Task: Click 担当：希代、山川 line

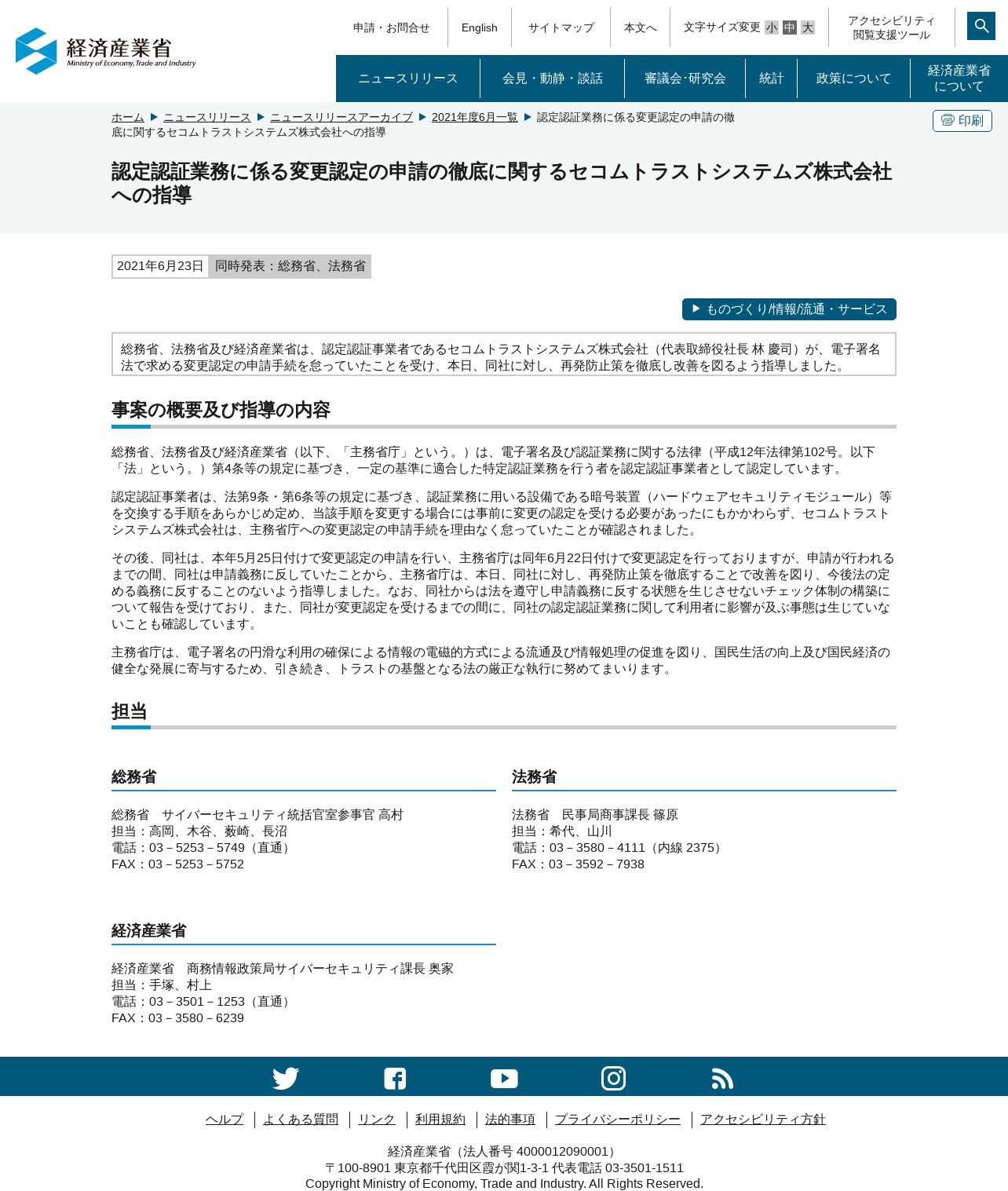Action: [562, 831]
